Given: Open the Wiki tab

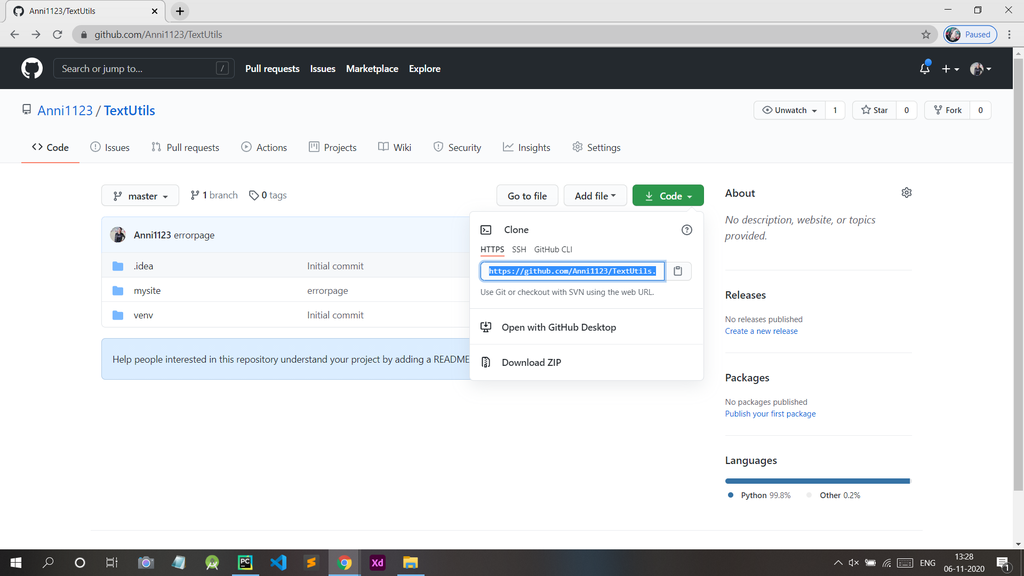Looking at the screenshot, I should [394, 148].
